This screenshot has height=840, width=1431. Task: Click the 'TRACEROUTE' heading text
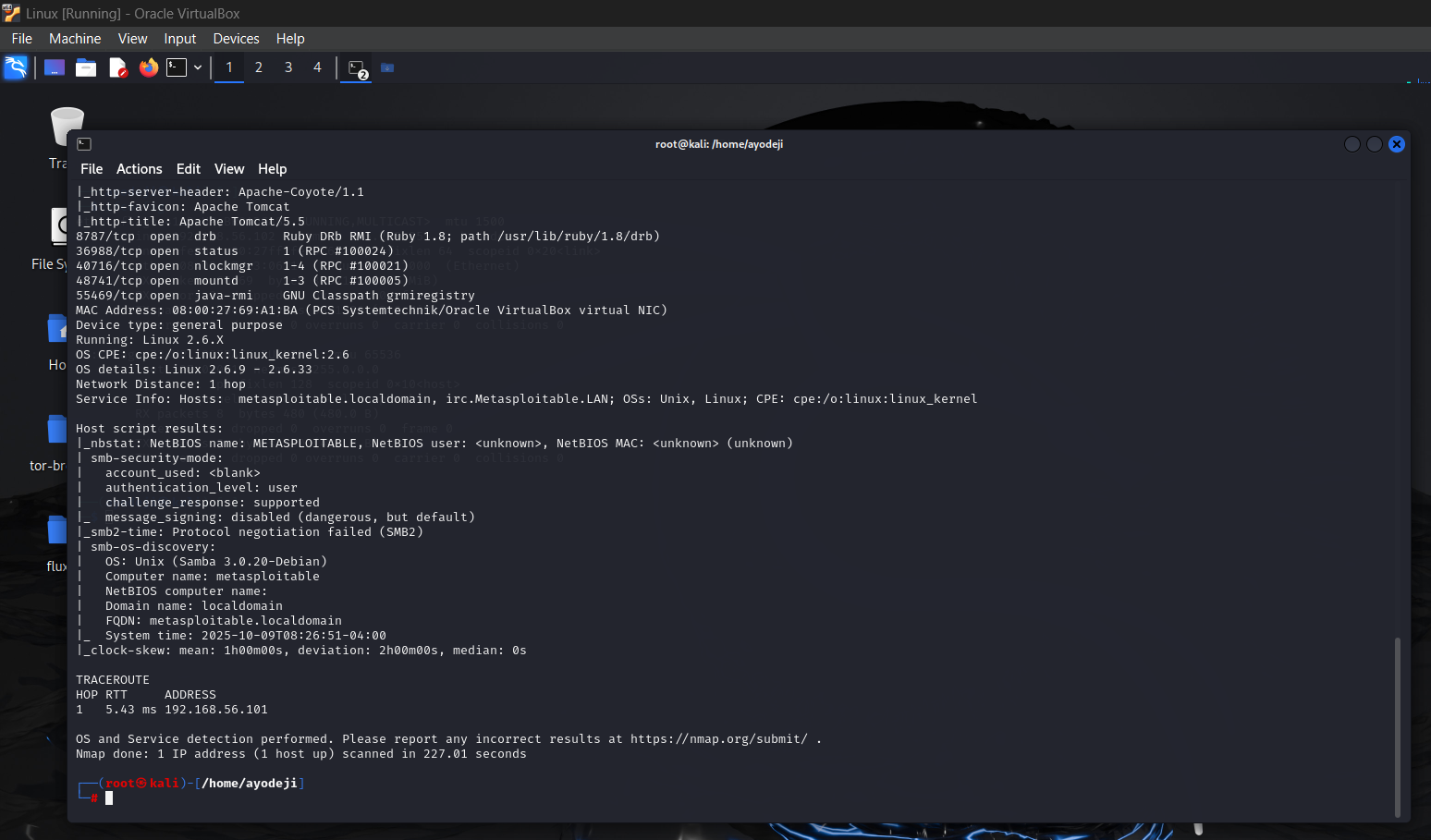pos(113,680)
